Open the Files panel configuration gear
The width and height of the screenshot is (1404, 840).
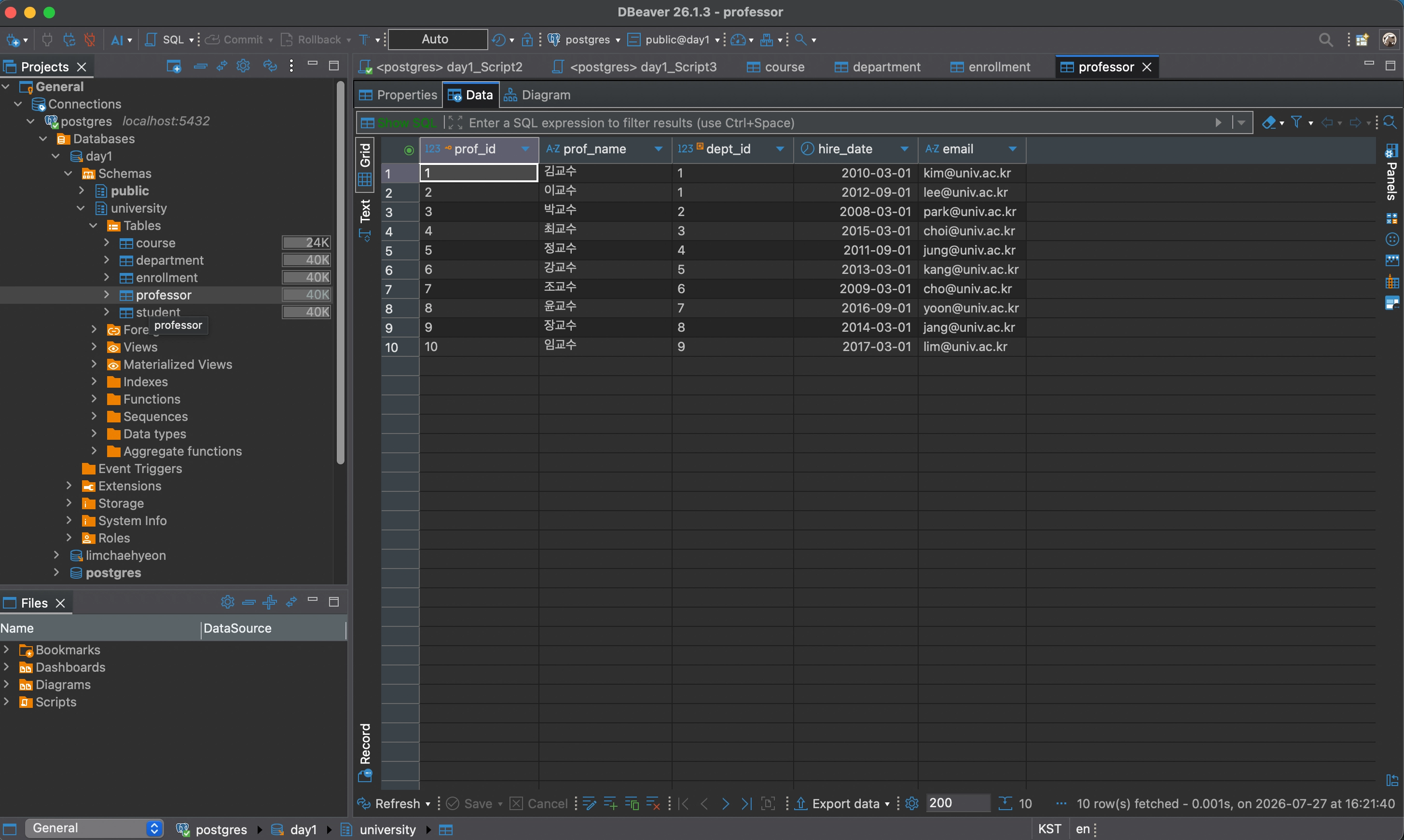coord(228,602)
